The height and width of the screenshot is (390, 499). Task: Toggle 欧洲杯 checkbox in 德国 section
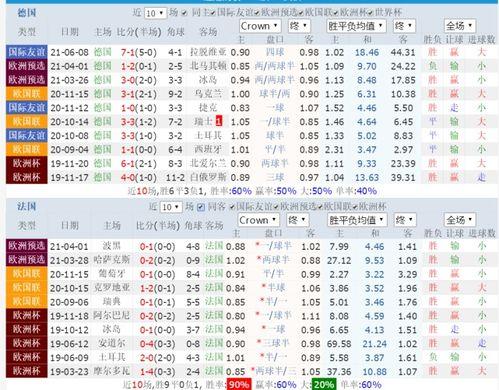[x=336, y=13]
